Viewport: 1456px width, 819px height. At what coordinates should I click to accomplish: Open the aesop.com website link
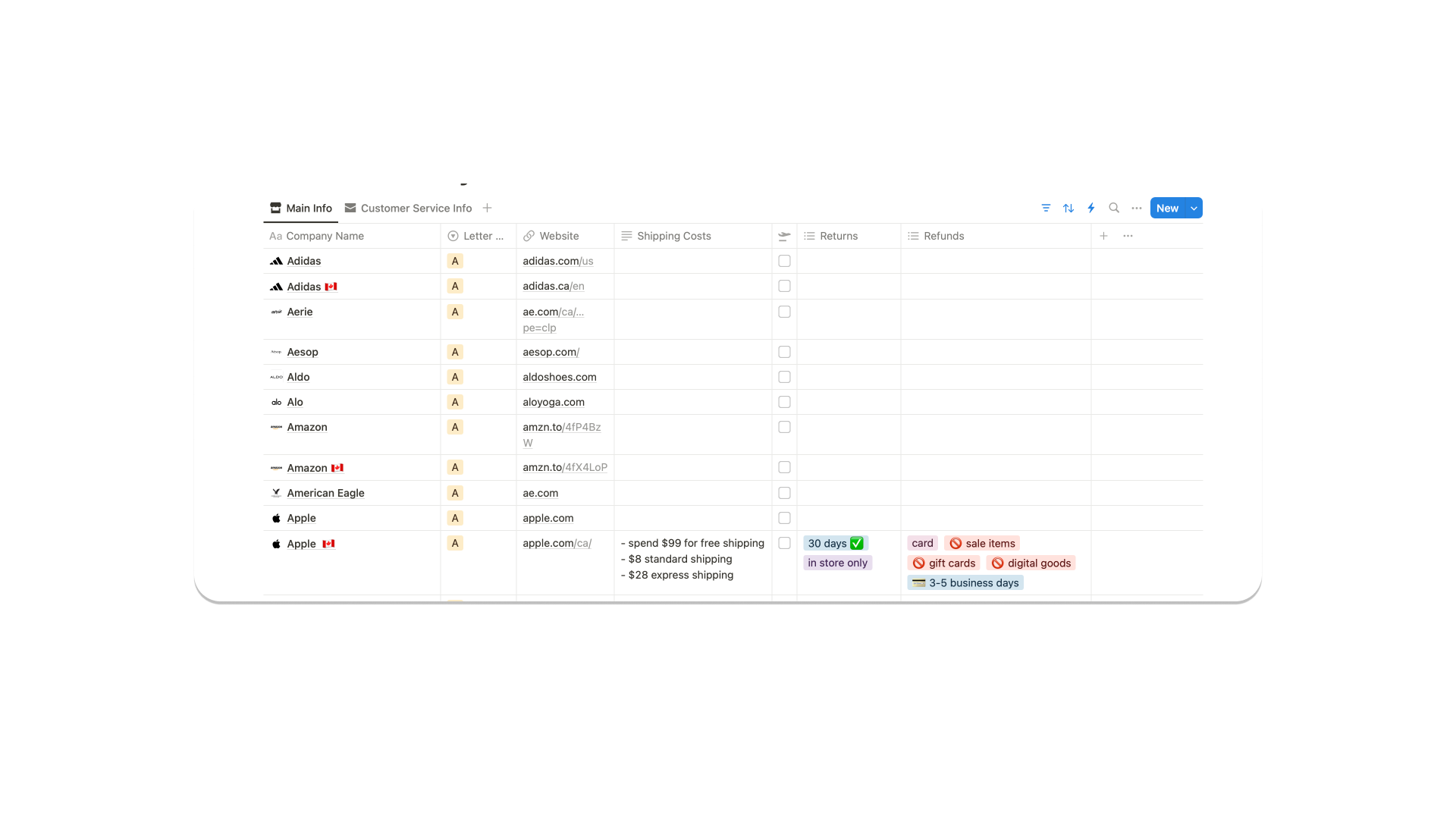(551, 352)
